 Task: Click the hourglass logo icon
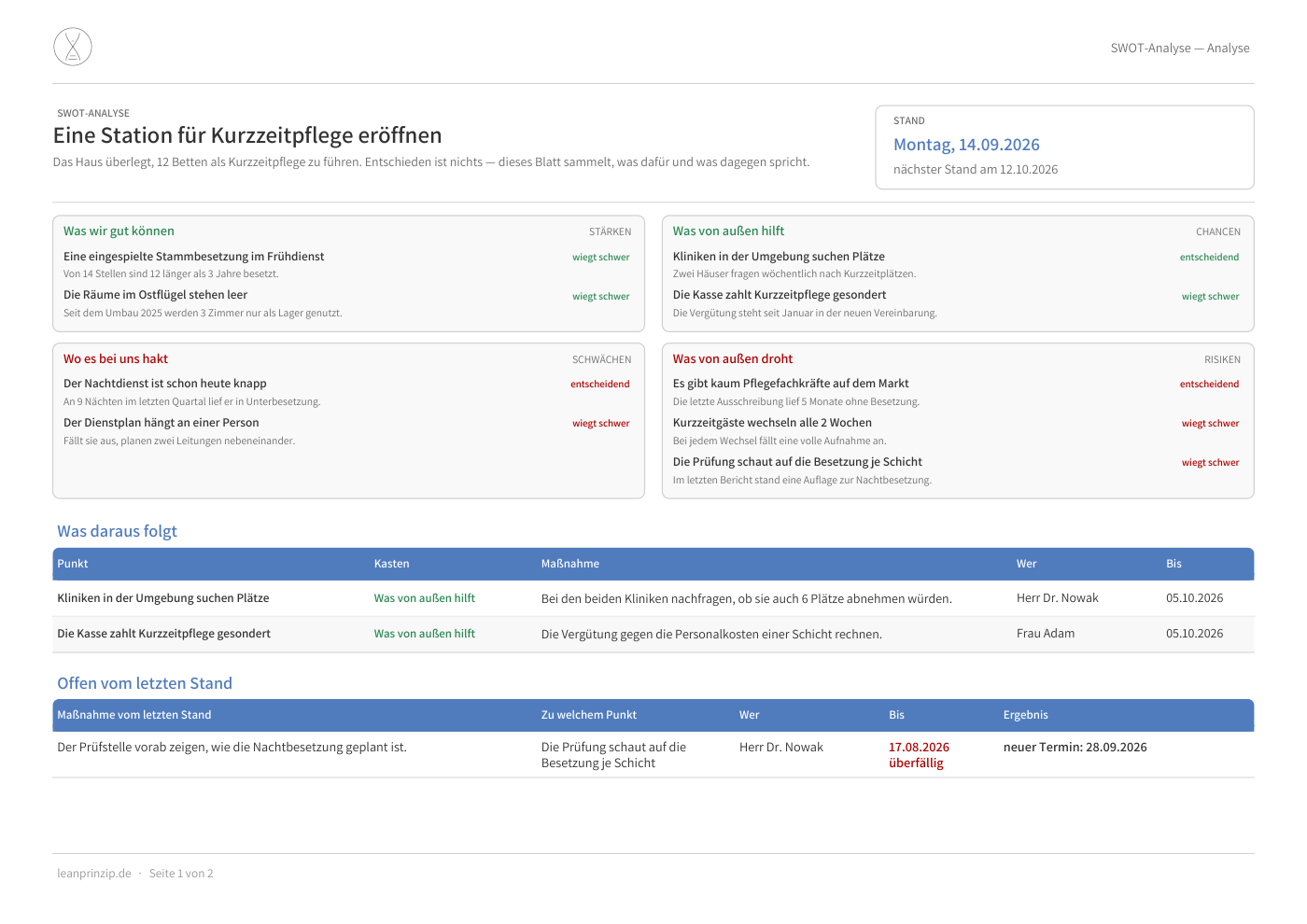(x=73, y=47)
